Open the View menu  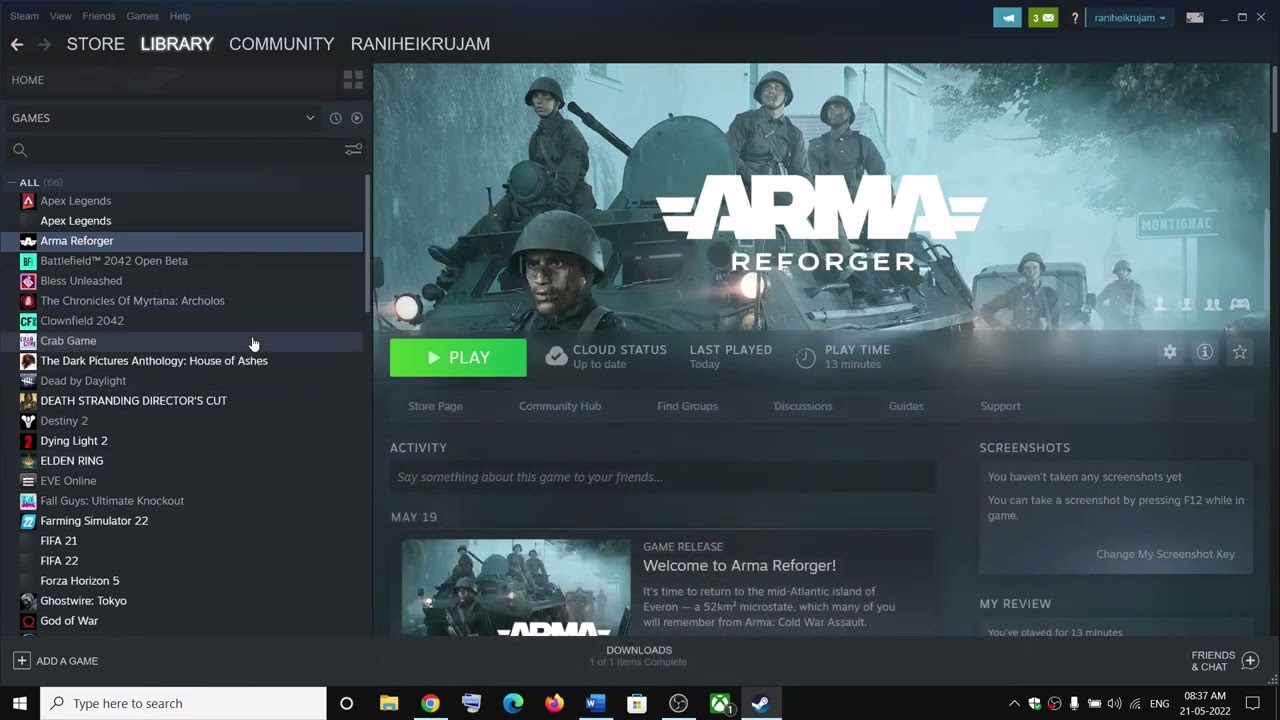click(x=61, y=16)
